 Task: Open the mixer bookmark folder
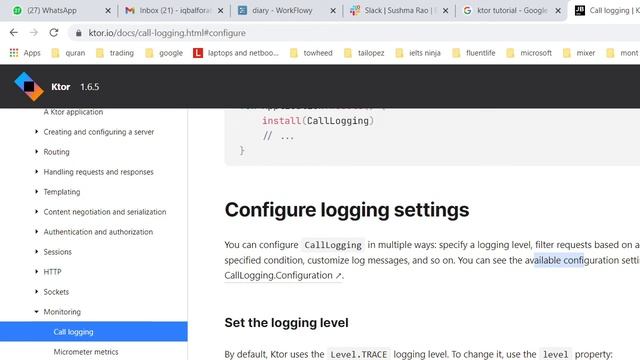tap(579, 53)
